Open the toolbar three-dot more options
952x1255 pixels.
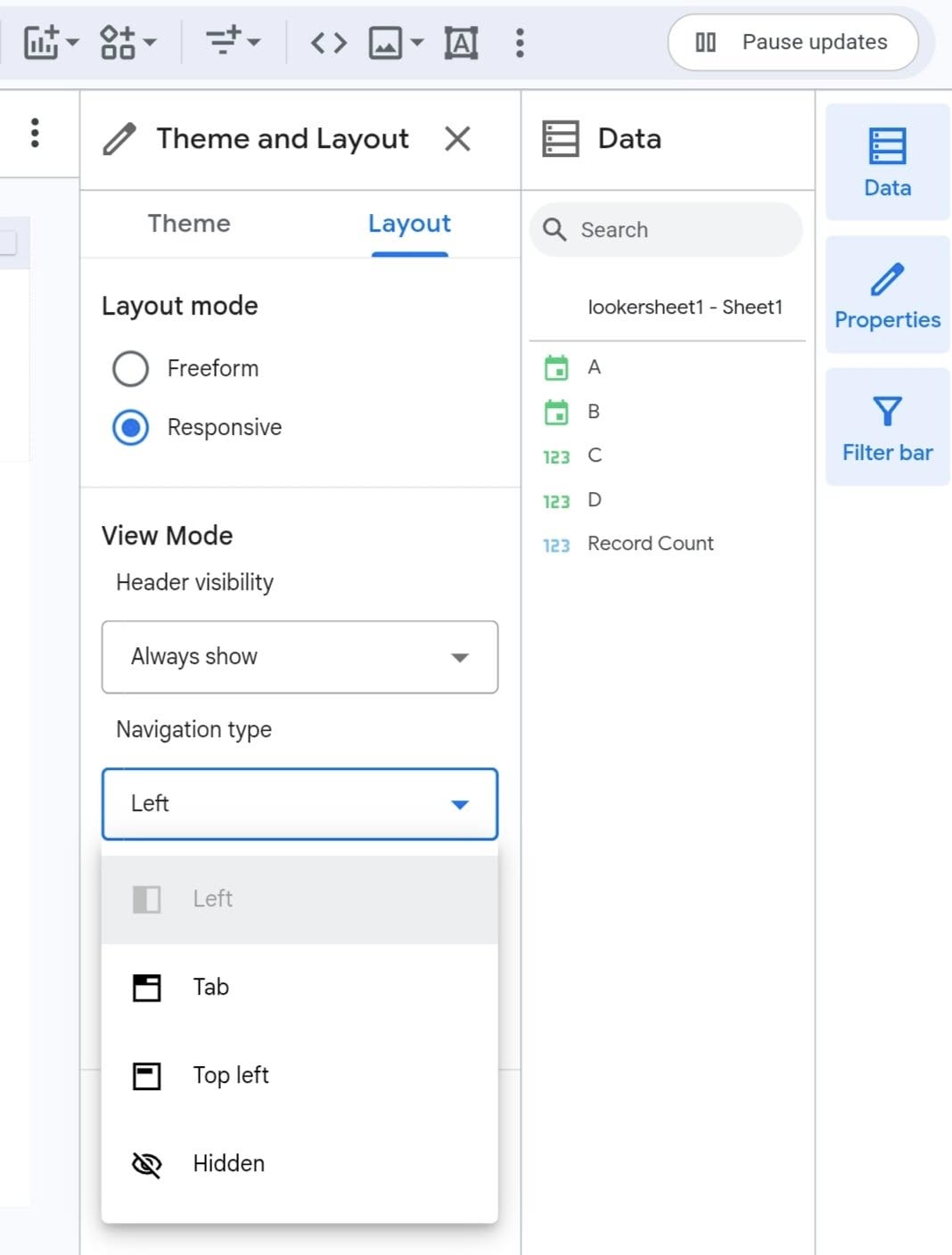point(520,42)
